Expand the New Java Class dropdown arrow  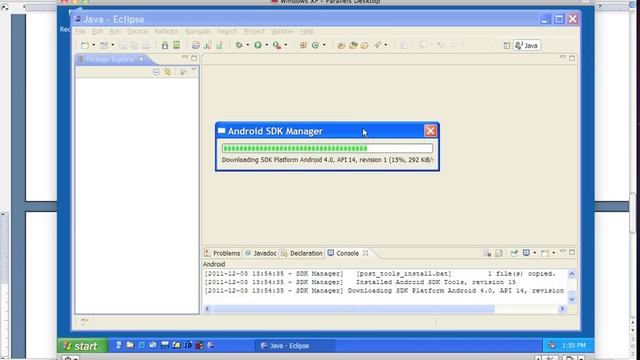324,45
